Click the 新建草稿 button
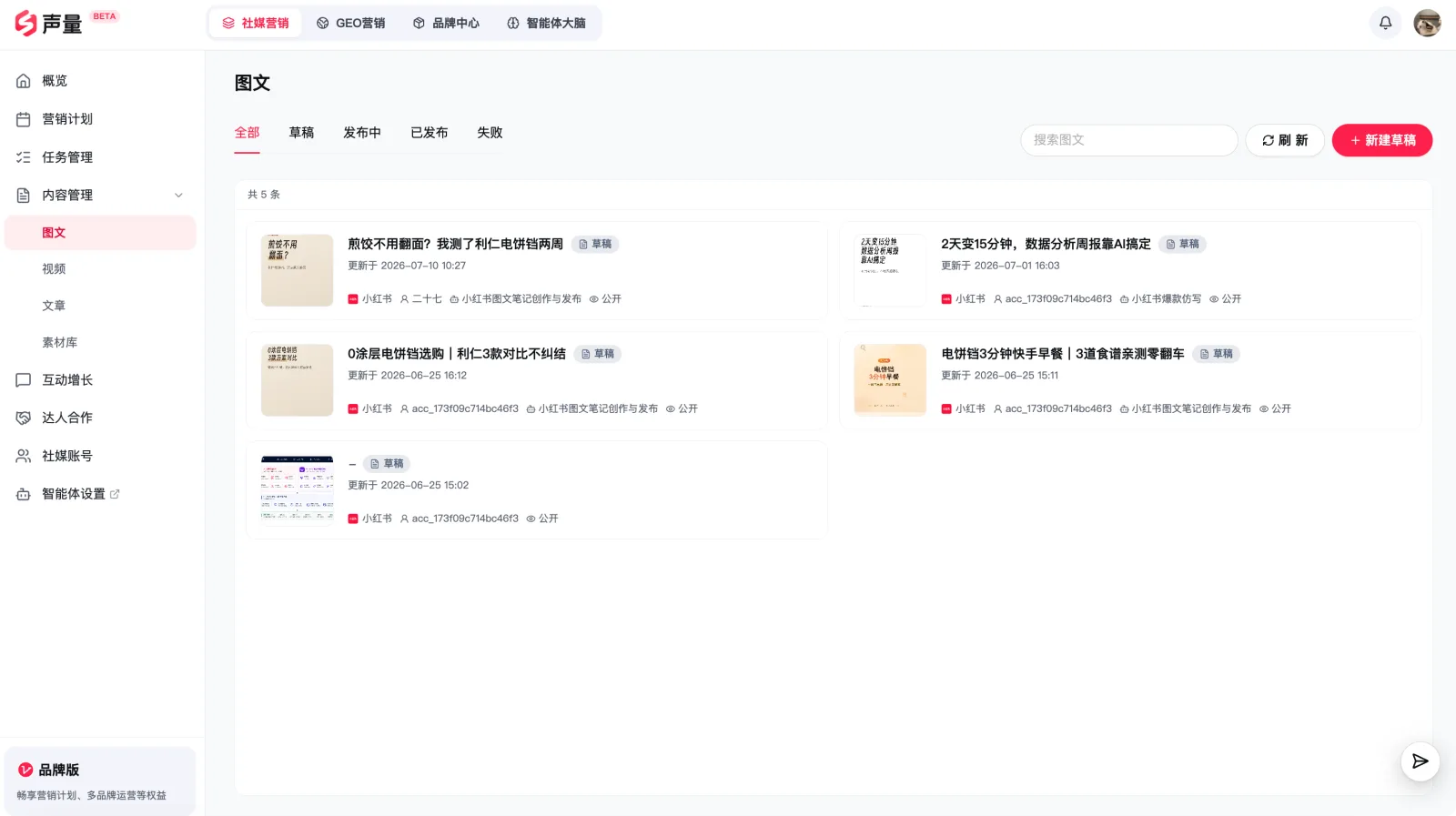The image size is (1456, 816). coord(1382,140)
